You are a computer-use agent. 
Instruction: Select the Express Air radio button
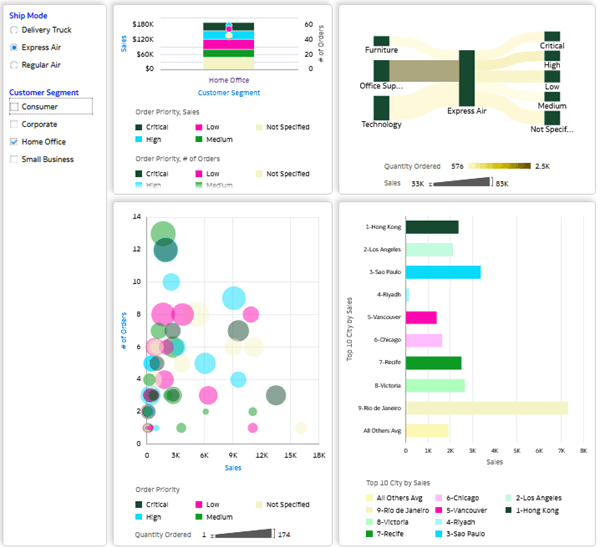14,47
